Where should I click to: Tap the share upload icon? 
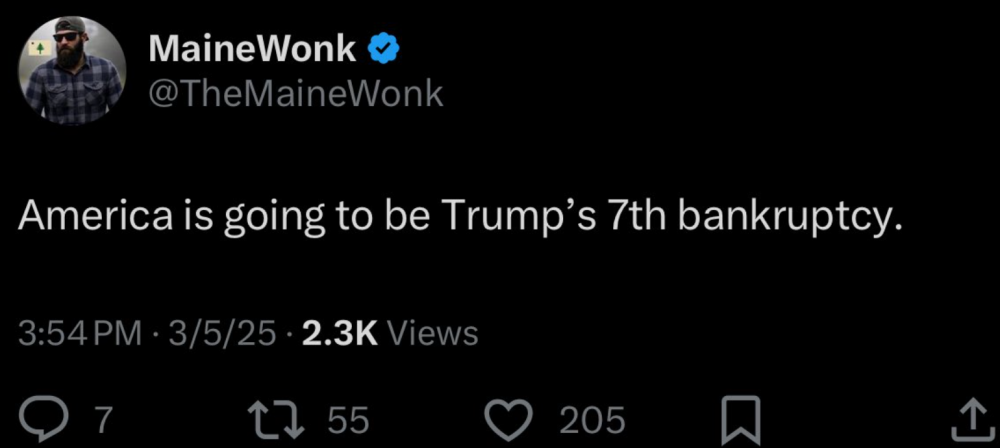pyautogui.click(x=969, y=419)
